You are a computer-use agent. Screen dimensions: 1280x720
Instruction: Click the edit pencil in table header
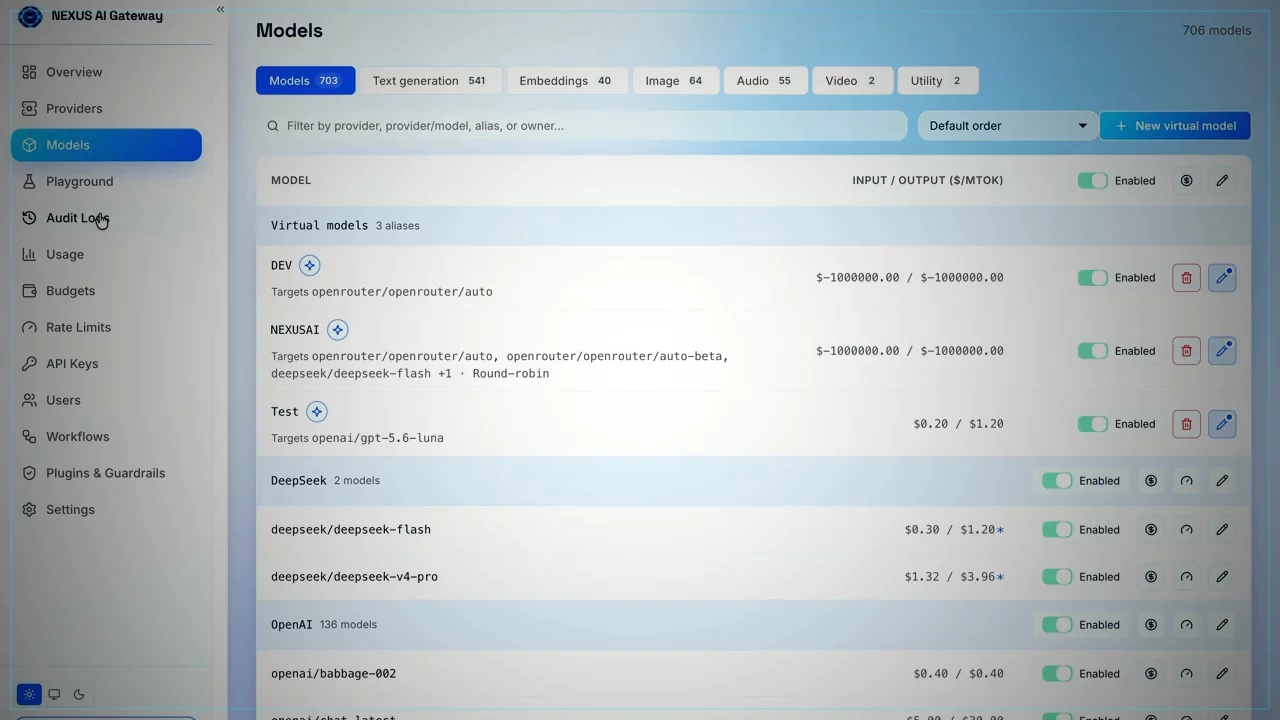pyautogui.click(x=1222, y=181)
